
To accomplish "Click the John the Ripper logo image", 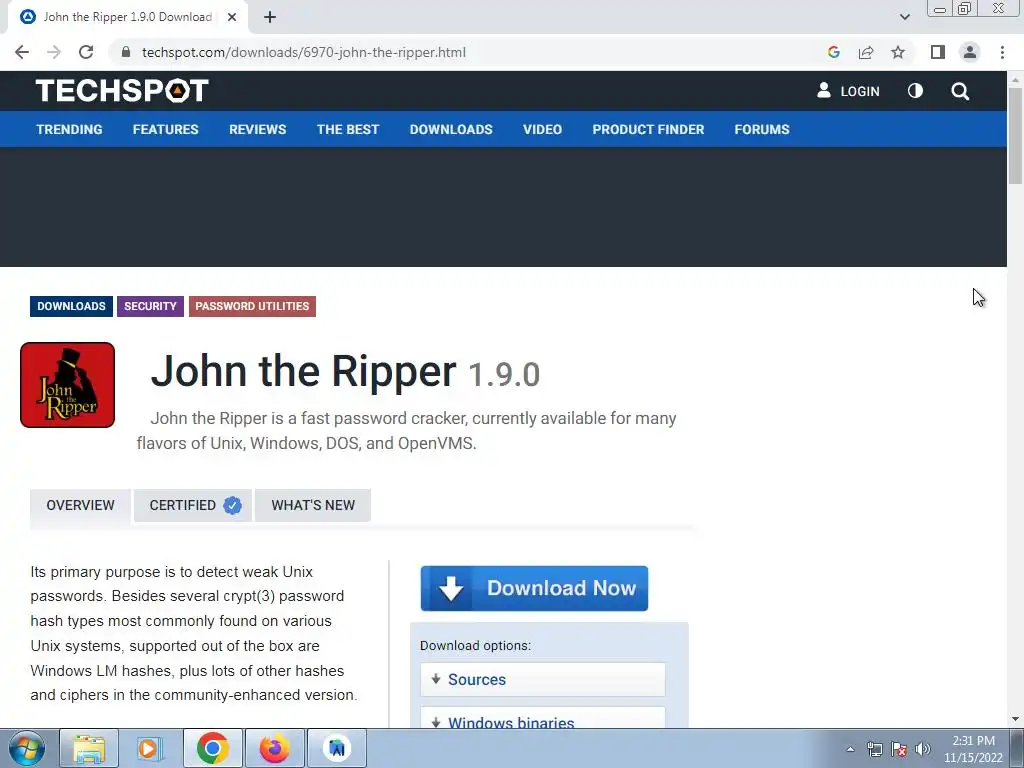I will pos(67,385).
